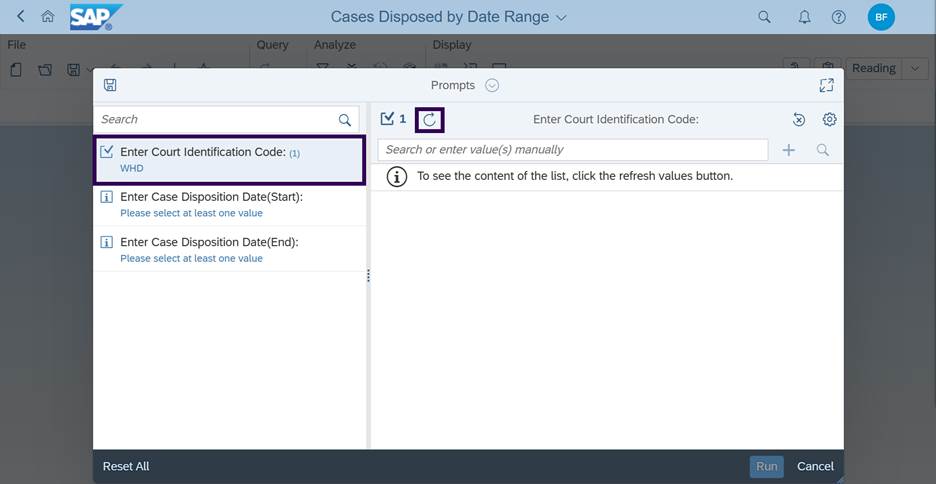Image resolution: width=936 pixels, height=484 pixels.
Task: Open the header search icon
Action: [764, 17]
